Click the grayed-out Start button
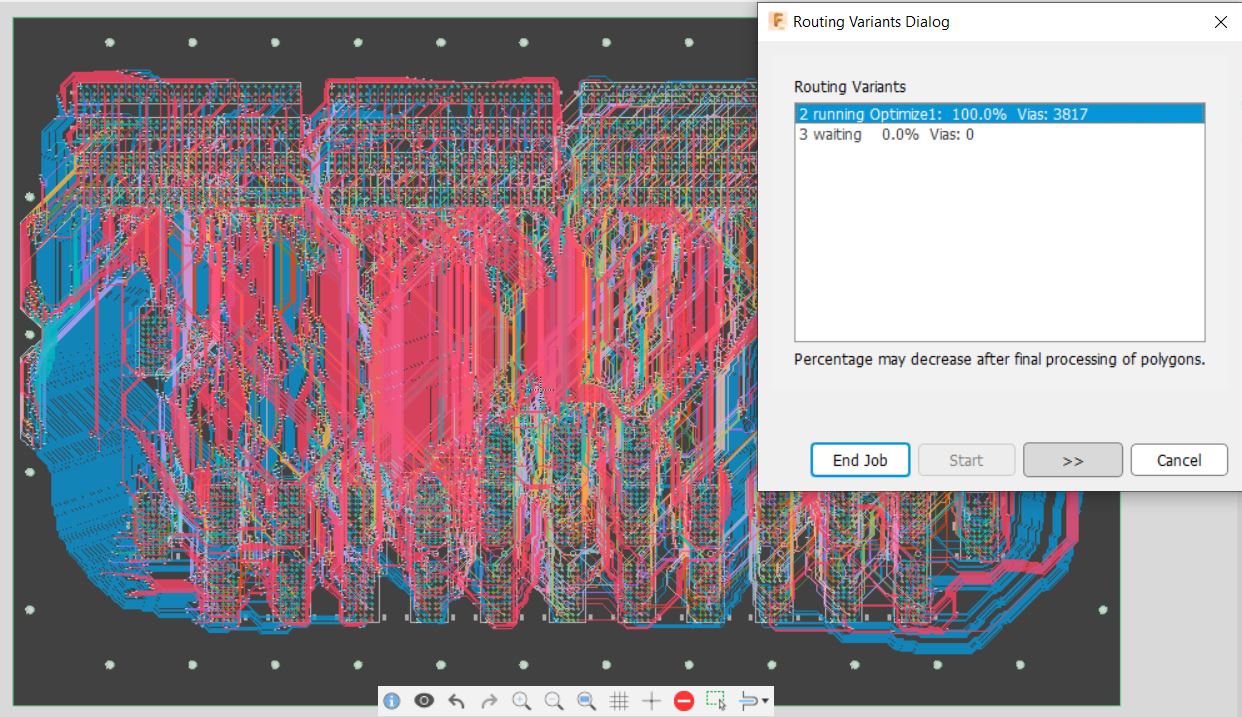This screenshot has height=717, width=1242. click(x=966, y=460)
